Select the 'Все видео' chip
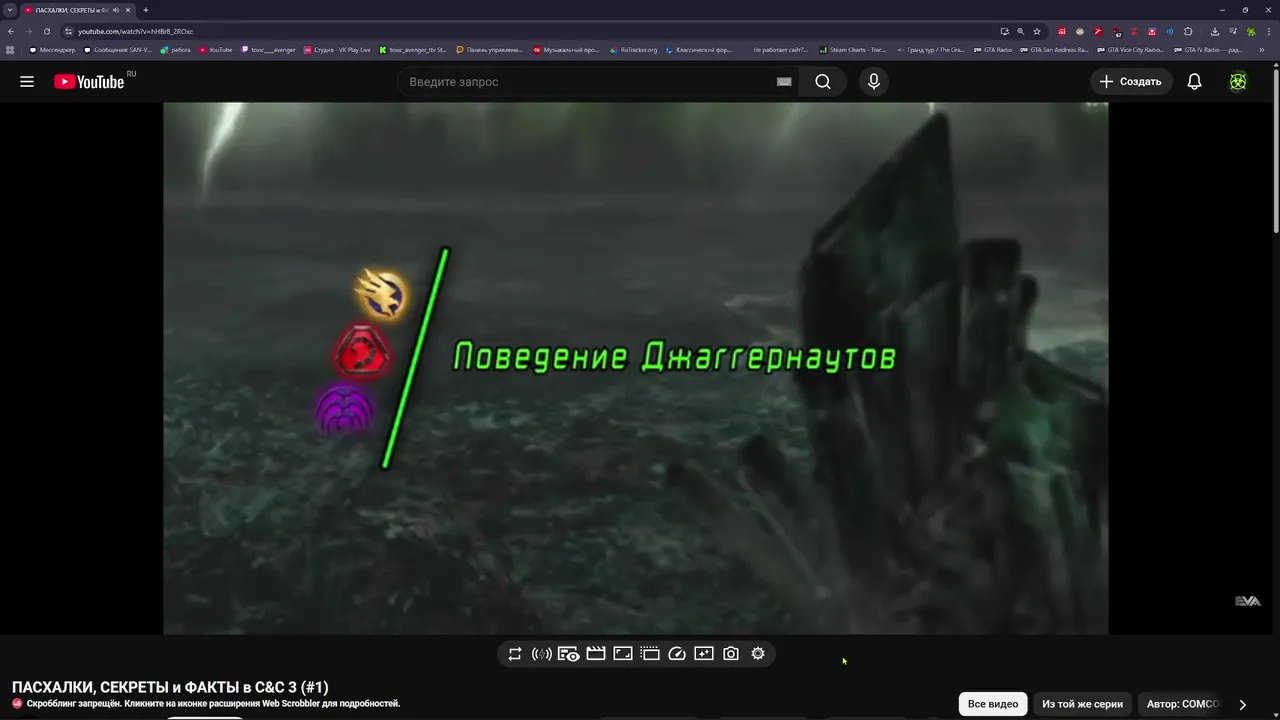Screen dimensions: 1280x720 pos(993,704)
